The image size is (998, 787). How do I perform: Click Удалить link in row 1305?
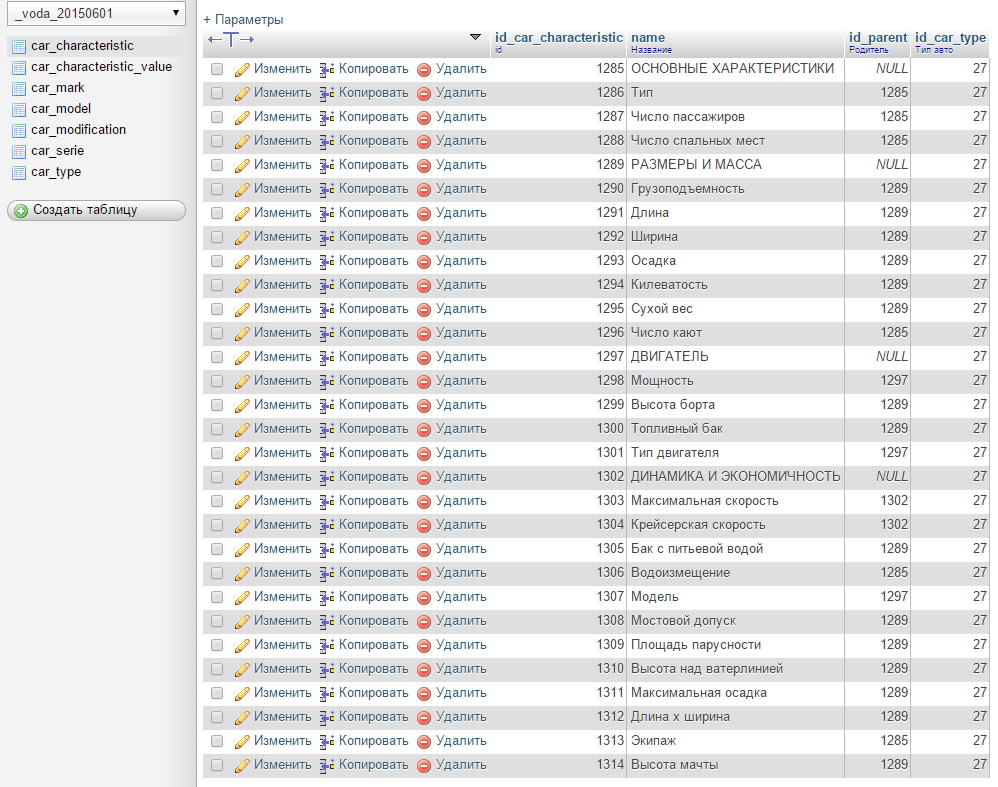[x=461, y=549]
